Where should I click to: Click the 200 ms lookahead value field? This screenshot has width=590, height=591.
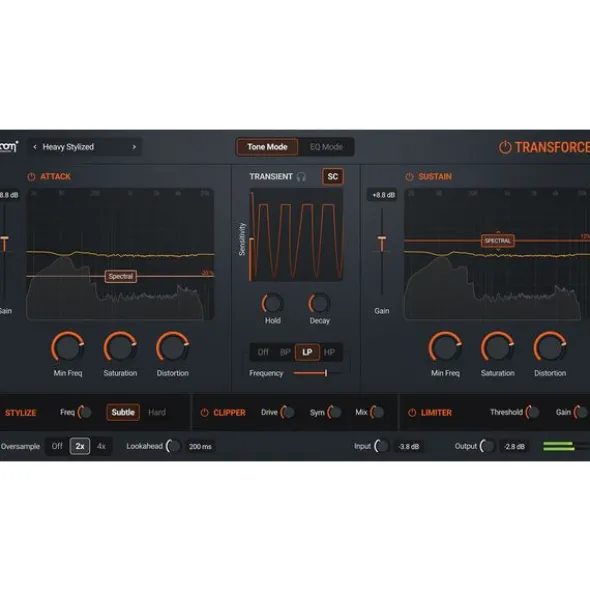[x=200, y=447]
